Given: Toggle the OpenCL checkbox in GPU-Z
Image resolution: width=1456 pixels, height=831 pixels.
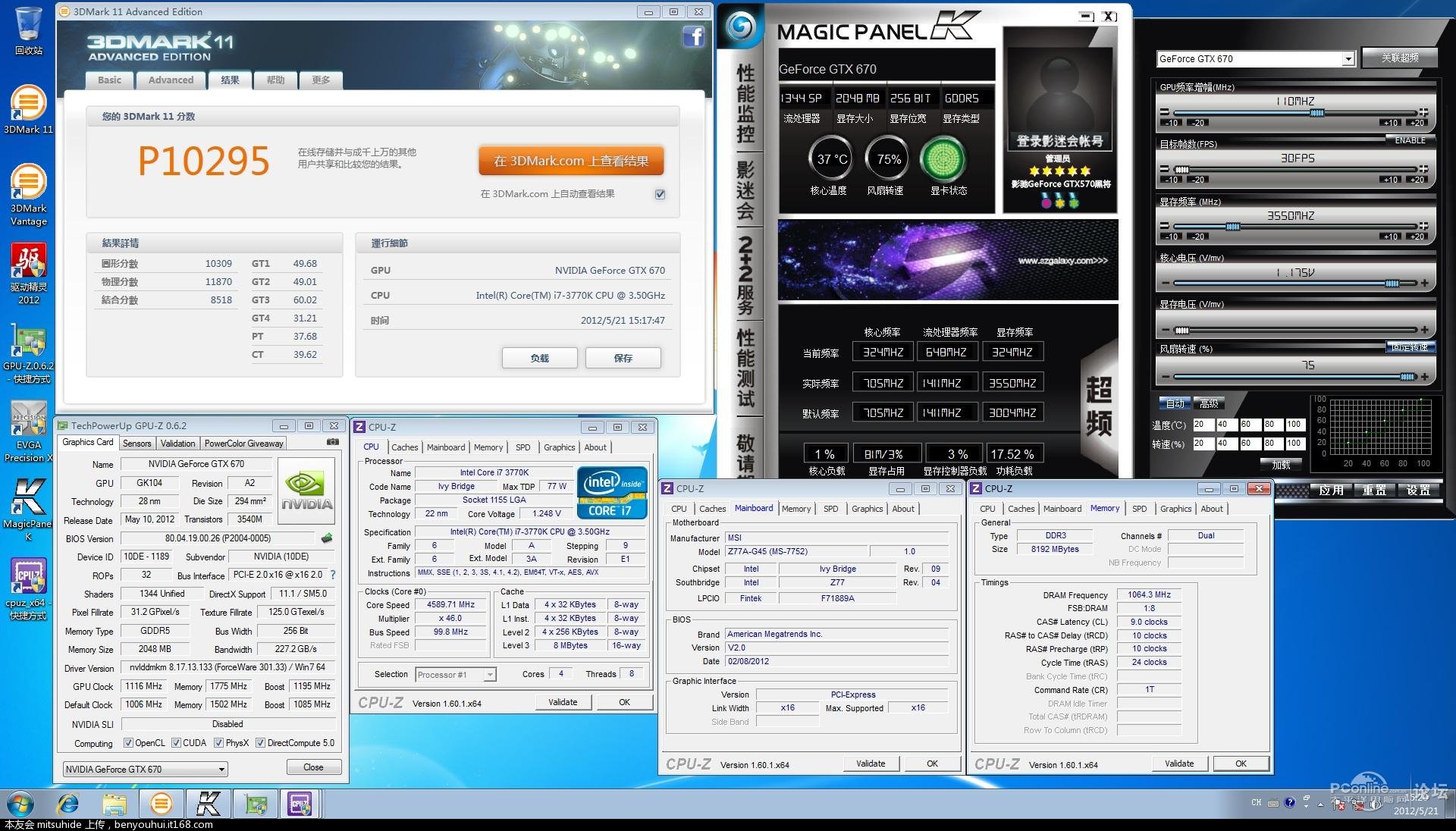Looking at the screenshot, I should [x=128, y=743].
